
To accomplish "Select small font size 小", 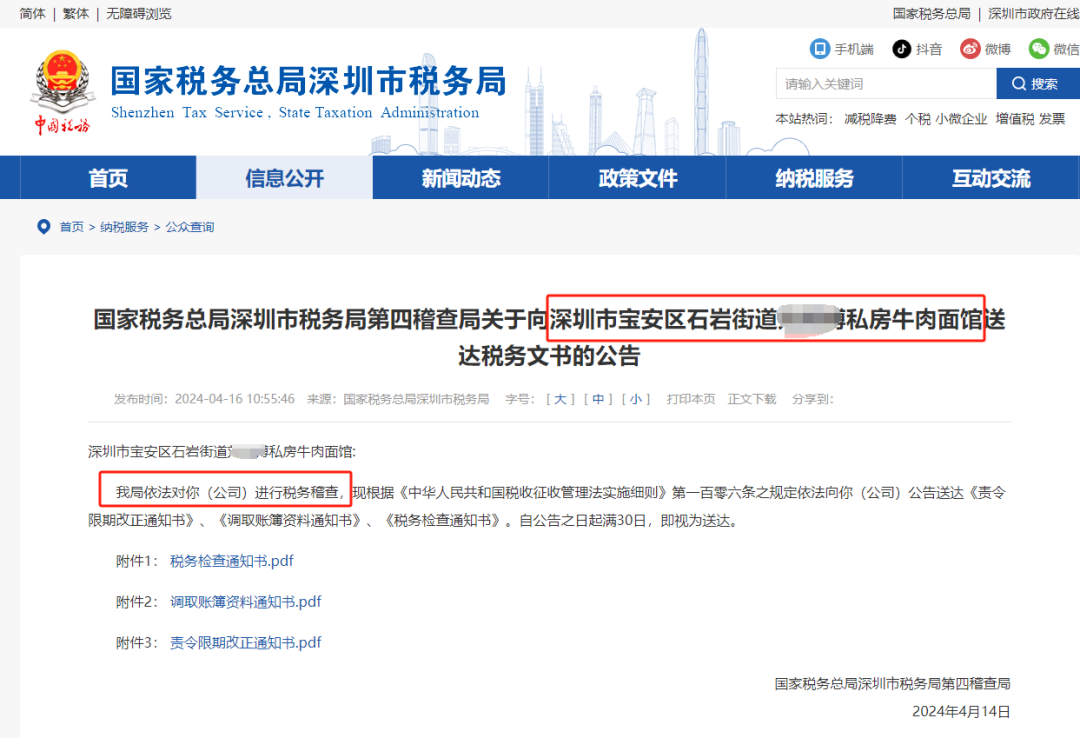I will [x=635, y=399].
